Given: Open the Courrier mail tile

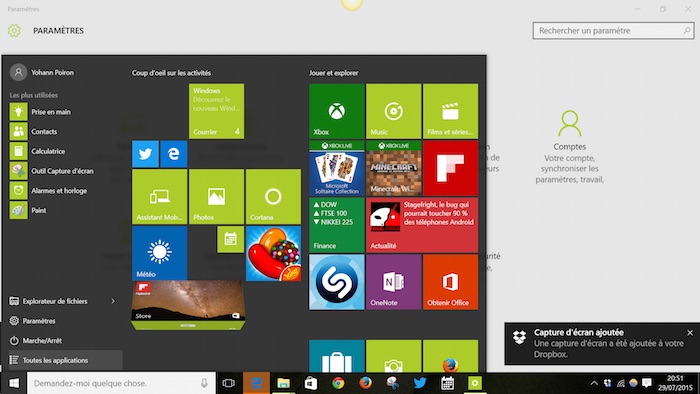Looking at the screenshot, I should pyautogui.click(x=216, y=111).
